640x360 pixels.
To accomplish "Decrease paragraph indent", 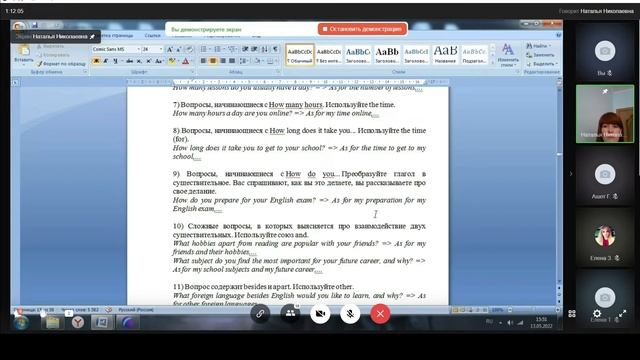I will pos(245,49).
